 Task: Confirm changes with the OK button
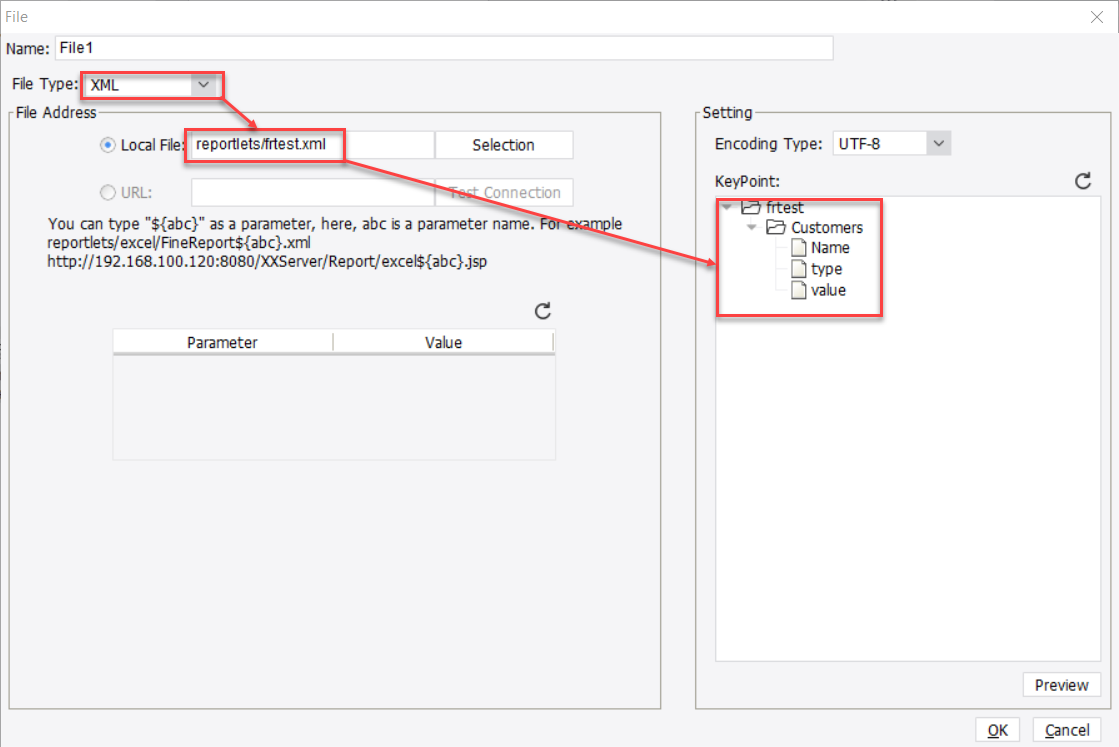(x=997, y=729)
